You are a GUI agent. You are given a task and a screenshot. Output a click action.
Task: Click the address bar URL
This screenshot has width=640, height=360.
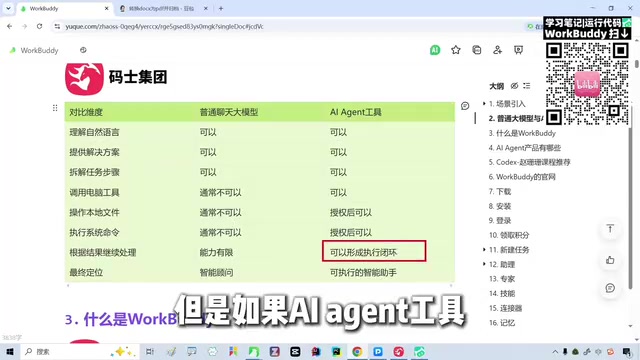pos(164,27)
